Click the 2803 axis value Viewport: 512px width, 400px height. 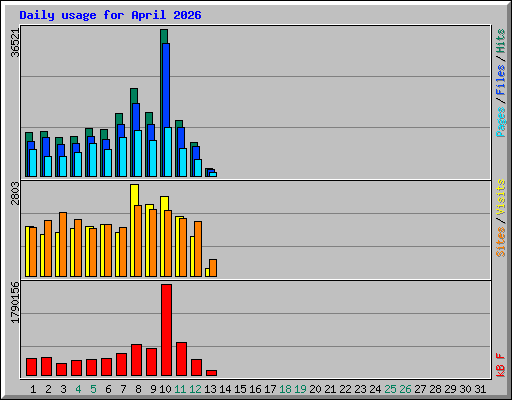(15, 193)
